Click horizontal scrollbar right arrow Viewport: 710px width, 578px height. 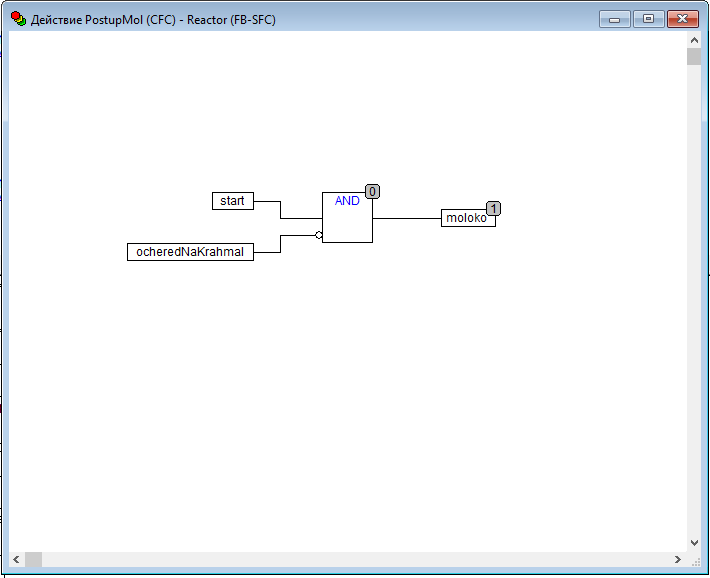(677, 559)
